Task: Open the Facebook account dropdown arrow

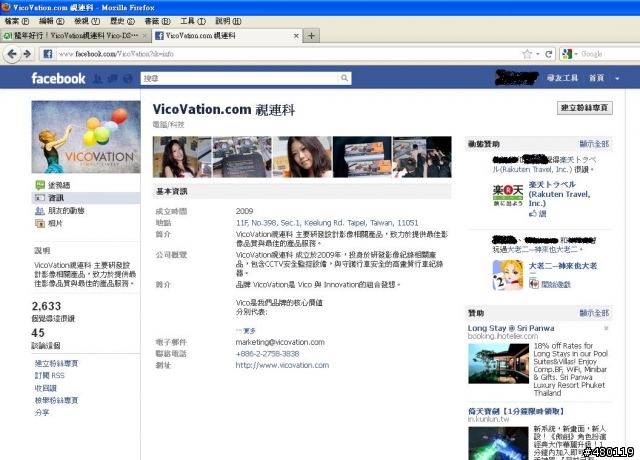Action: pyautogui.click(x=617, y=78)
